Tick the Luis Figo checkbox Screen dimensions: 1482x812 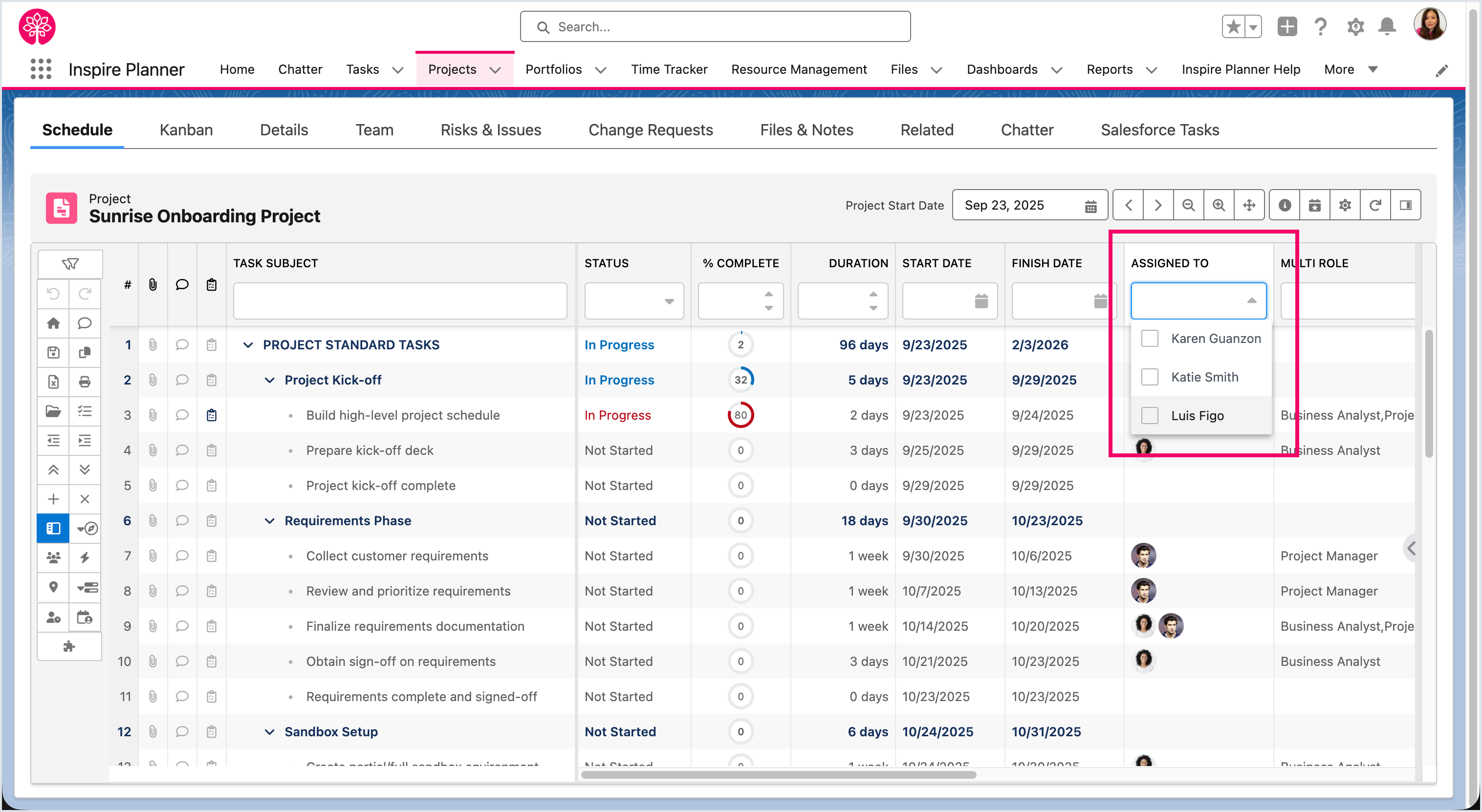coord(1150,416)
